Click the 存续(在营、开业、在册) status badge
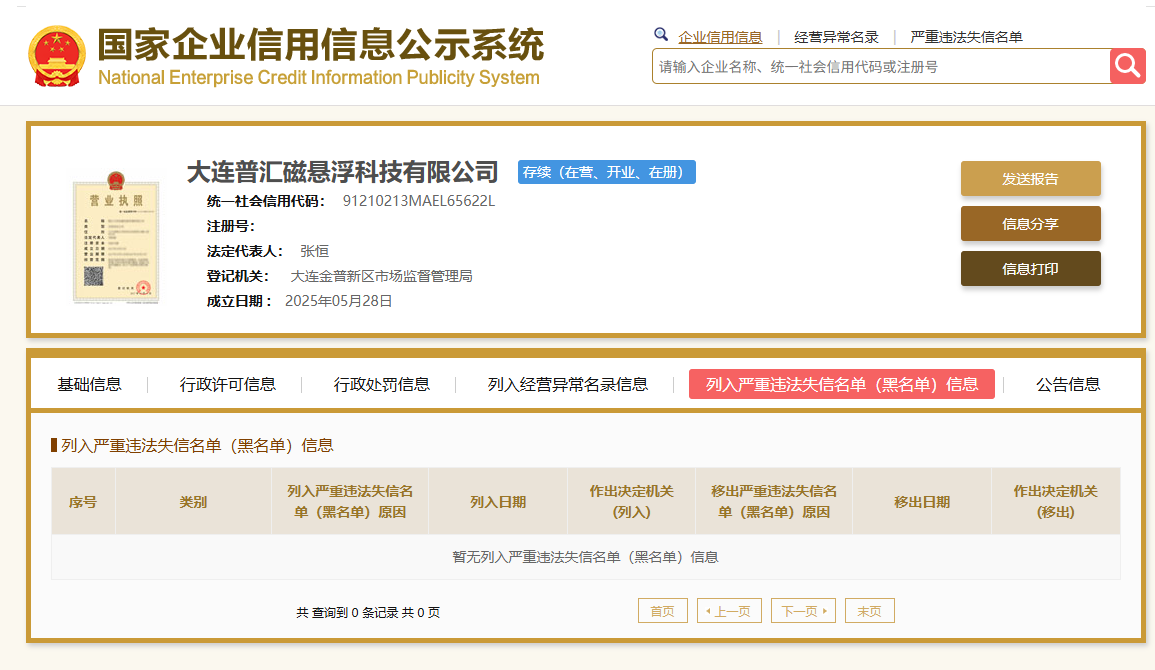1155x670 pixels. [x=607, y=172]
